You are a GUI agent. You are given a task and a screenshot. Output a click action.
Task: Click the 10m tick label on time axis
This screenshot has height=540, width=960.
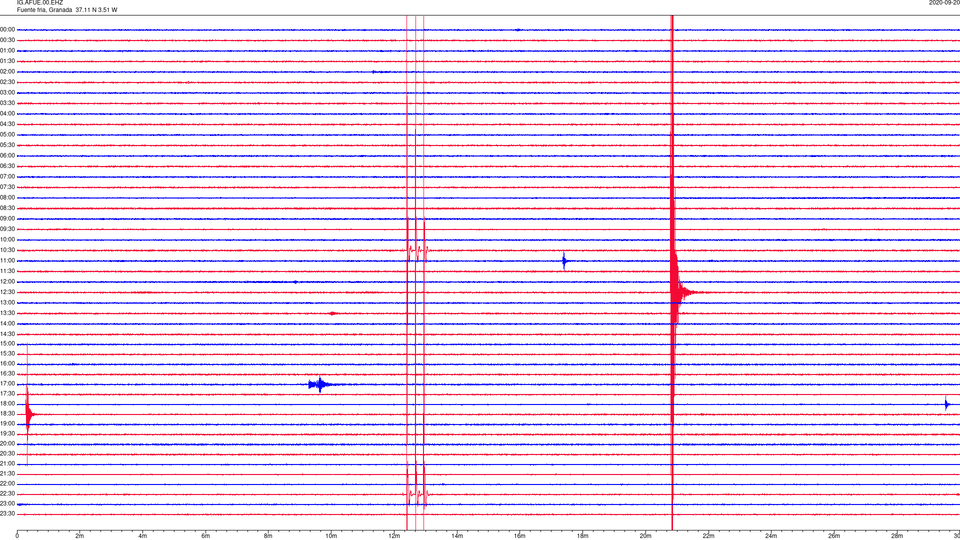click(331, 536)
